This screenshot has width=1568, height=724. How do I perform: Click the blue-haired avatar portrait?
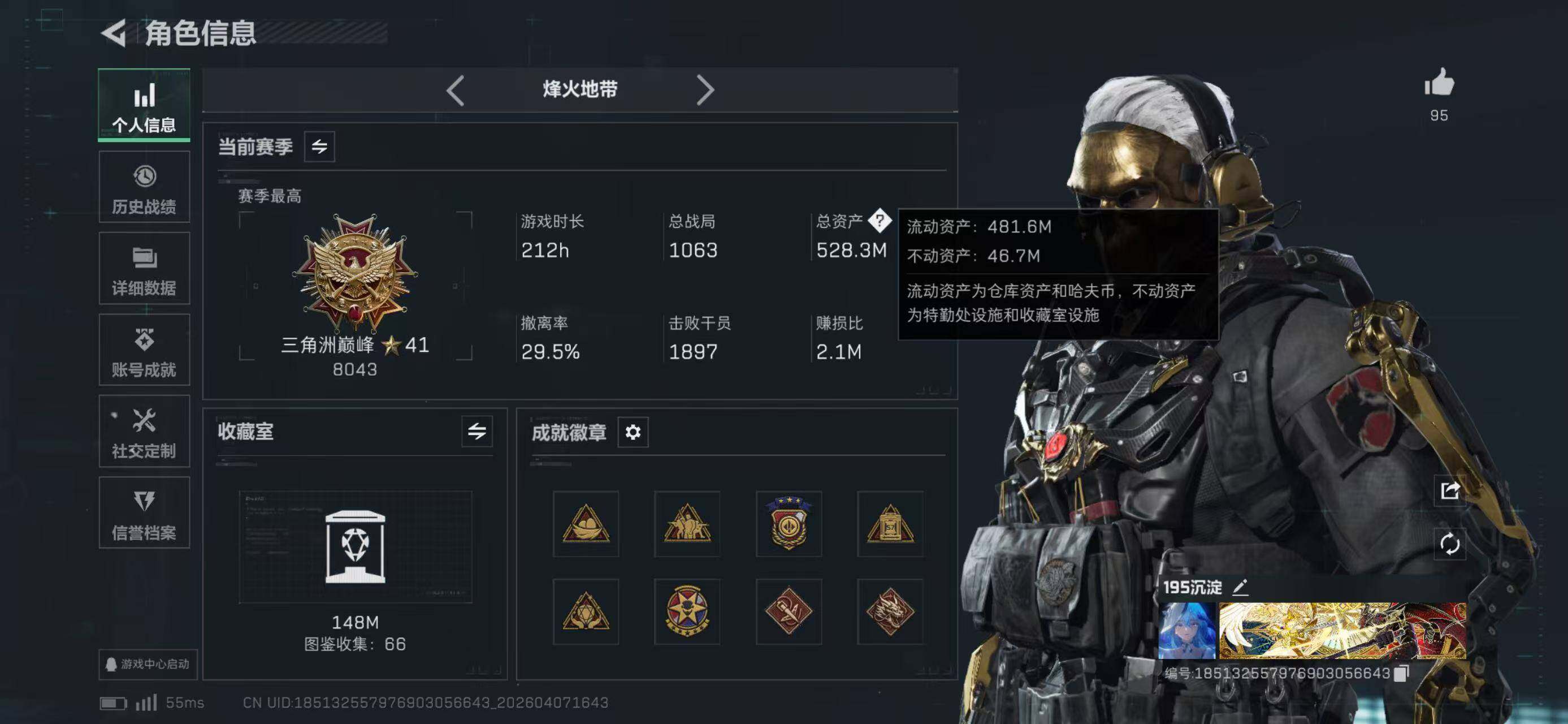click(1187, 631)
